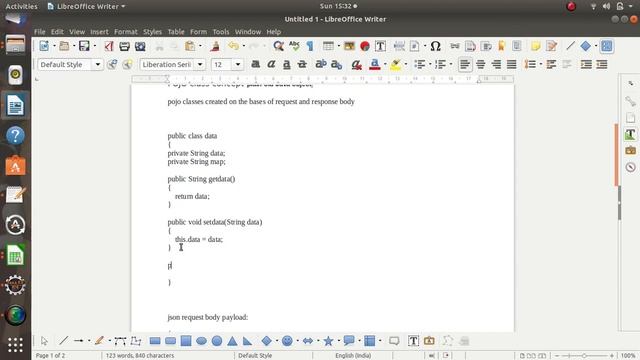Open the sidebar Navigator compass icon
The image size is (640, 360).
631,167
